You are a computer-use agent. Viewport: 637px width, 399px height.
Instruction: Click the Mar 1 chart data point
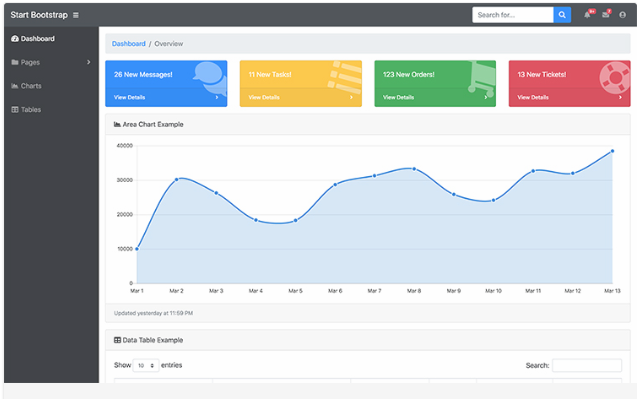[x=137, y=249]
